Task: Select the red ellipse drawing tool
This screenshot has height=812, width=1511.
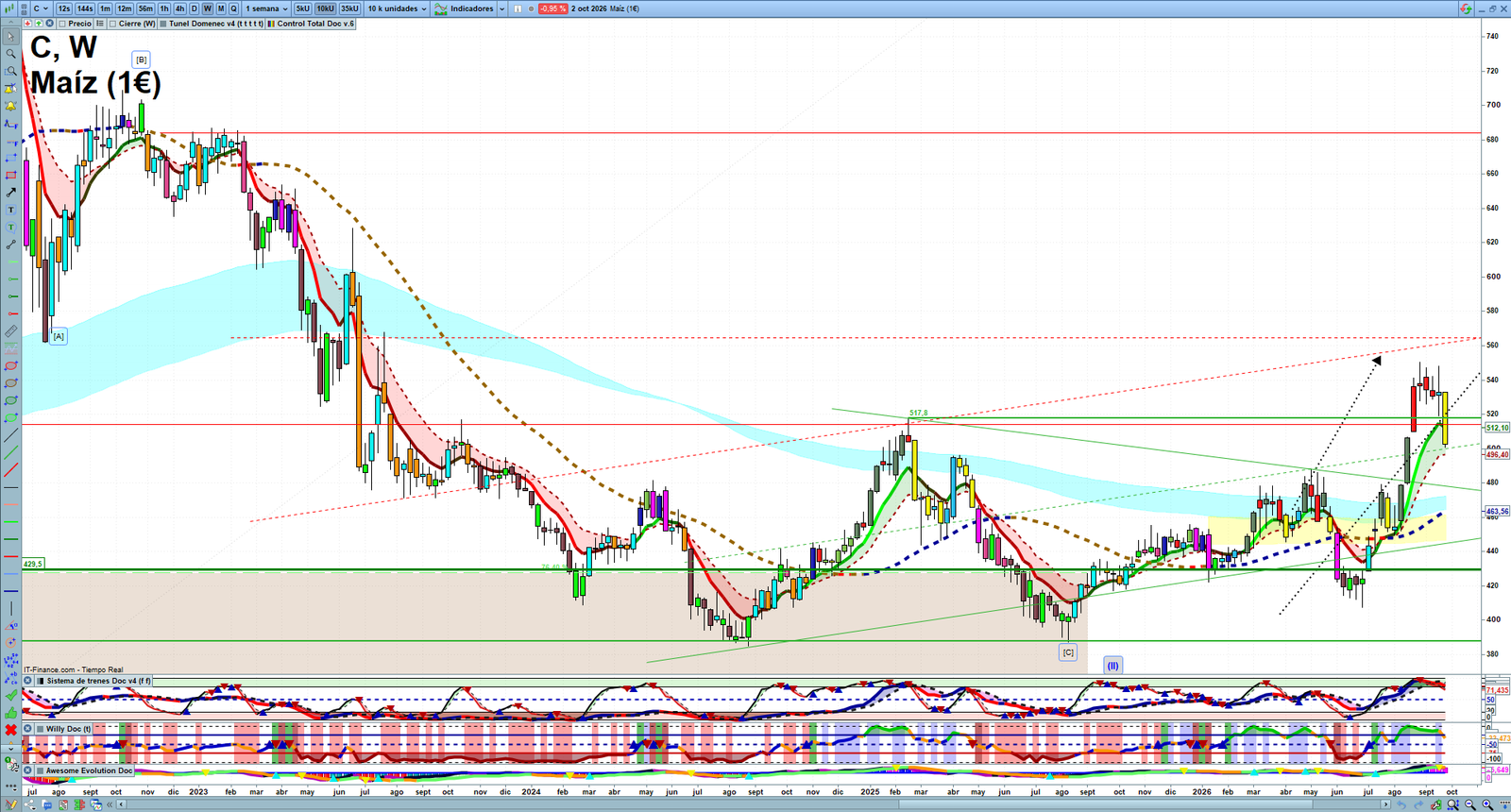Action: click(x=11, y=365)
